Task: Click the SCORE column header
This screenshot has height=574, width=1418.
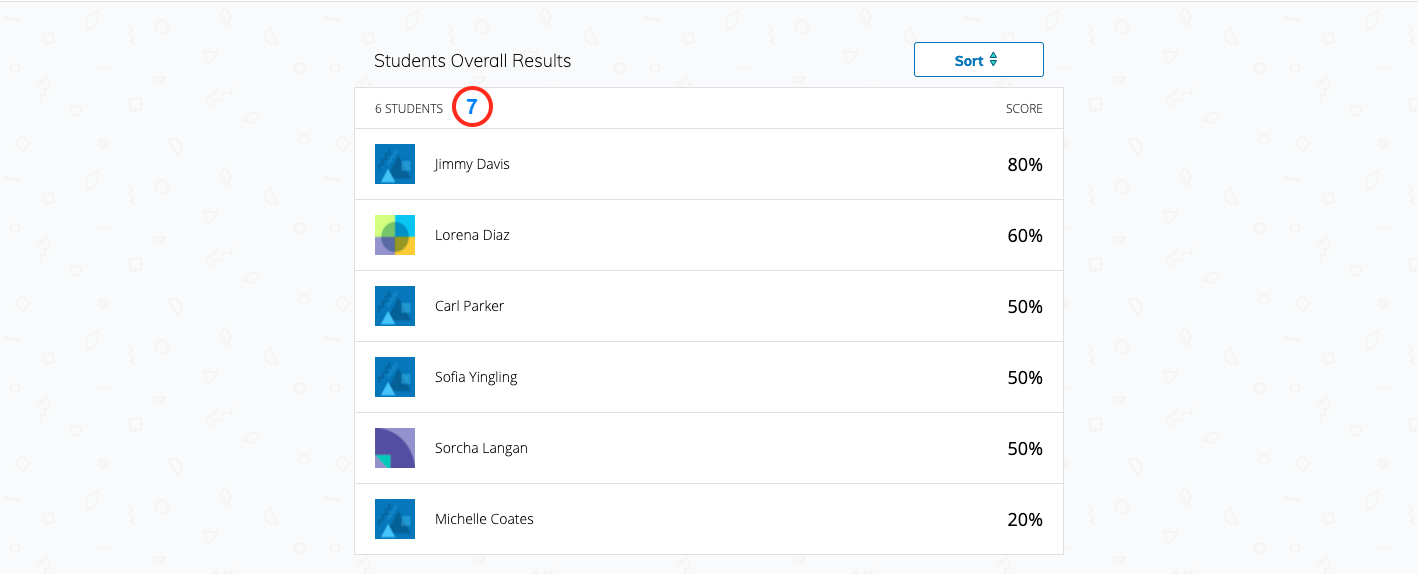Action: (1024, 109)
